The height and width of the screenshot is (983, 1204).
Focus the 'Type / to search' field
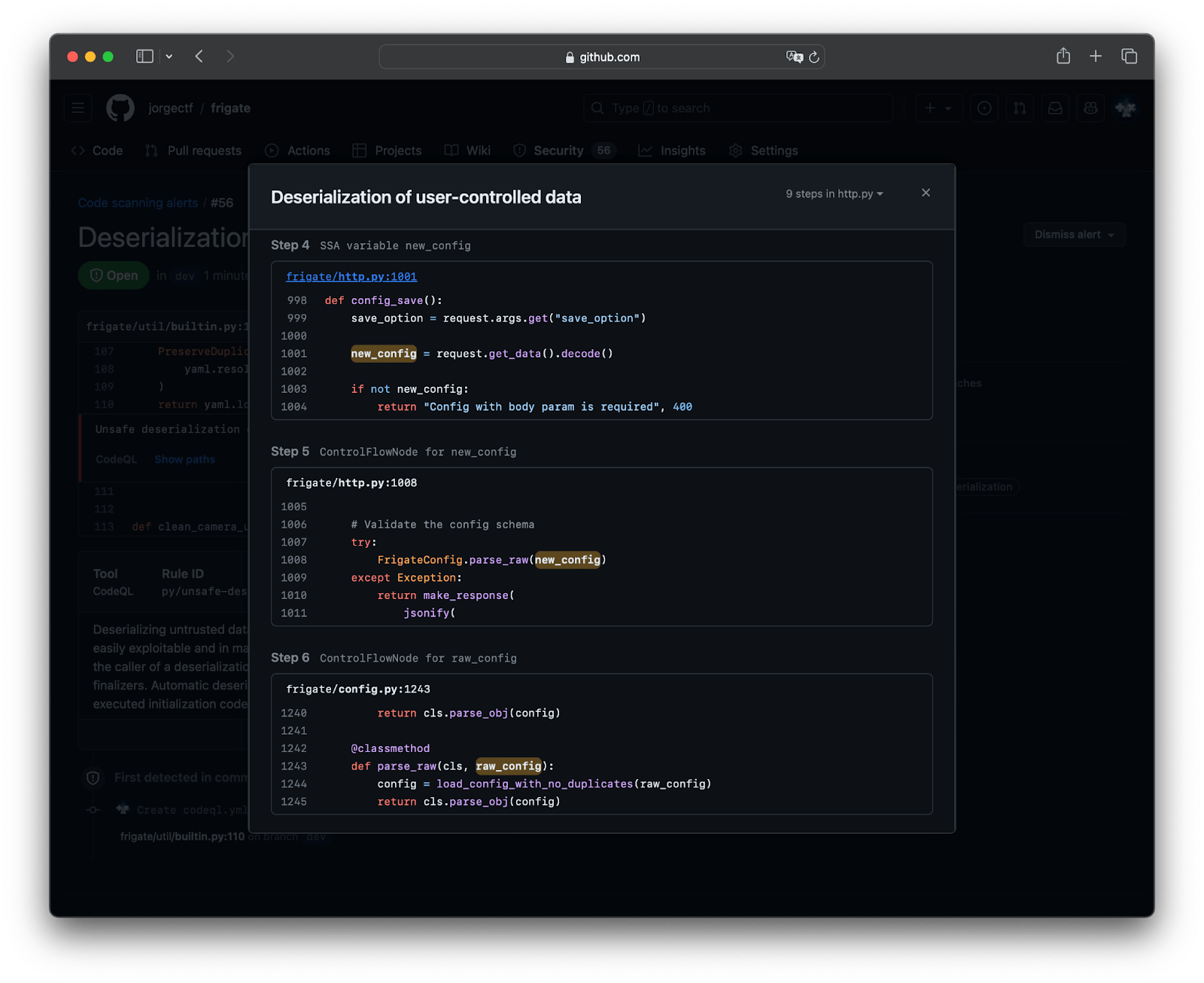pyautogui.click(x=737, y=108)
